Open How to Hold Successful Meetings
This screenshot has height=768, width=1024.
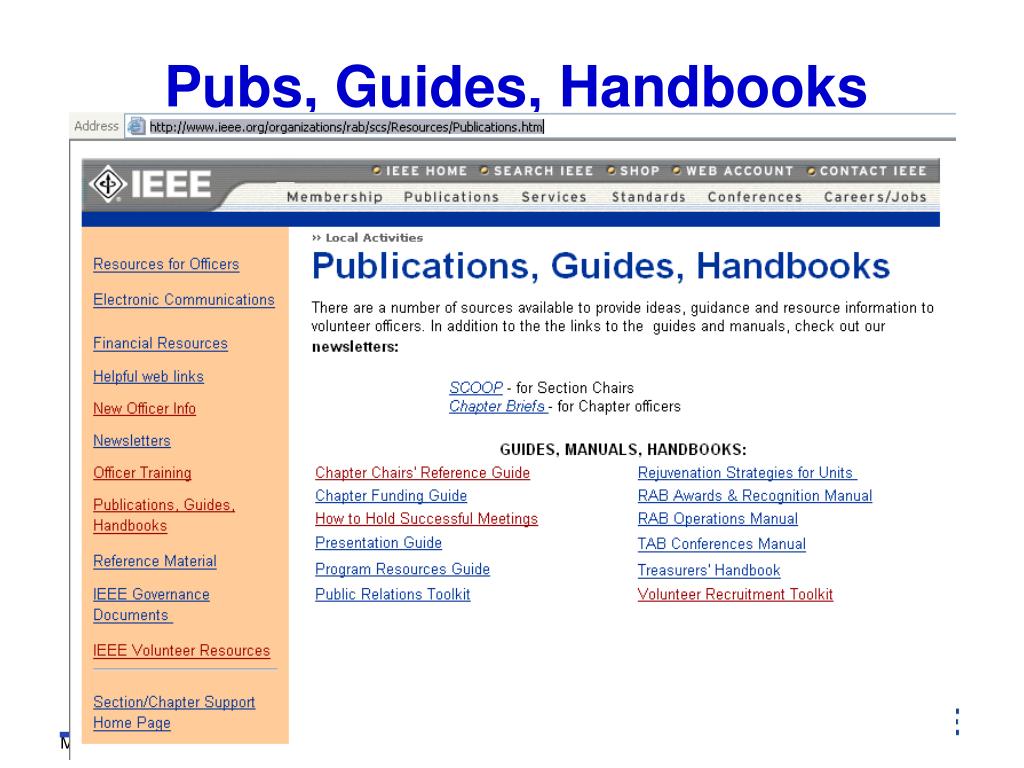426,519
